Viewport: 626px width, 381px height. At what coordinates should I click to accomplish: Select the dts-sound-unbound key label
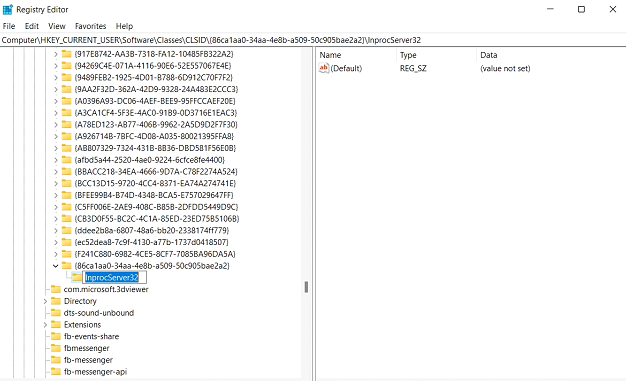(x=99, y=313)
